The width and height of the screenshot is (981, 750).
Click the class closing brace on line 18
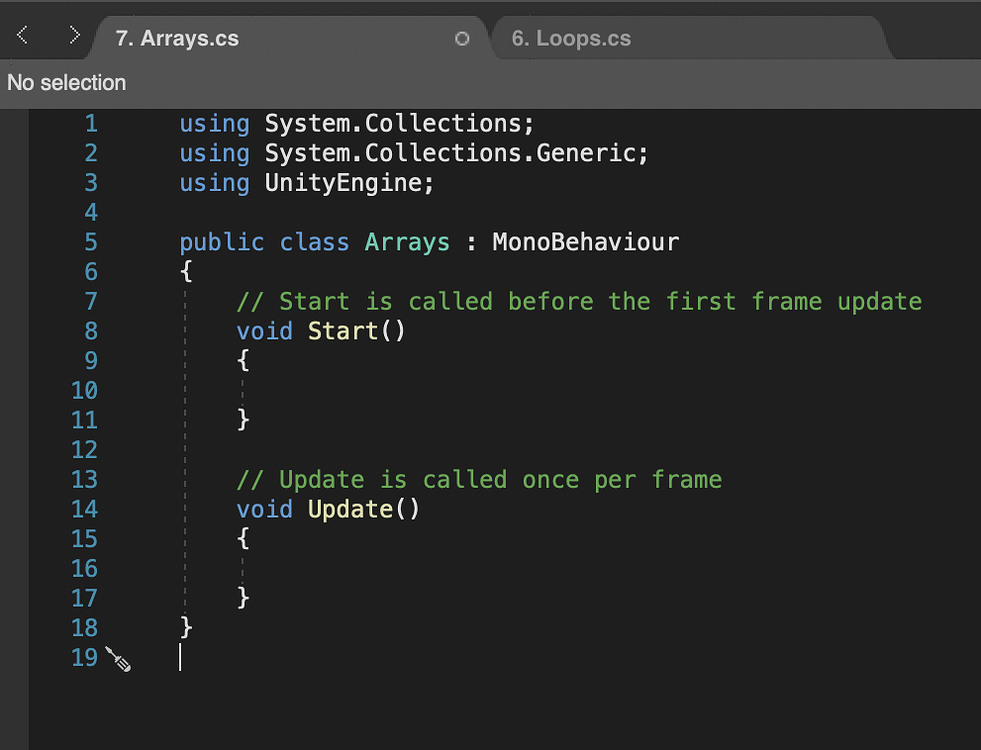click(186, 628)
